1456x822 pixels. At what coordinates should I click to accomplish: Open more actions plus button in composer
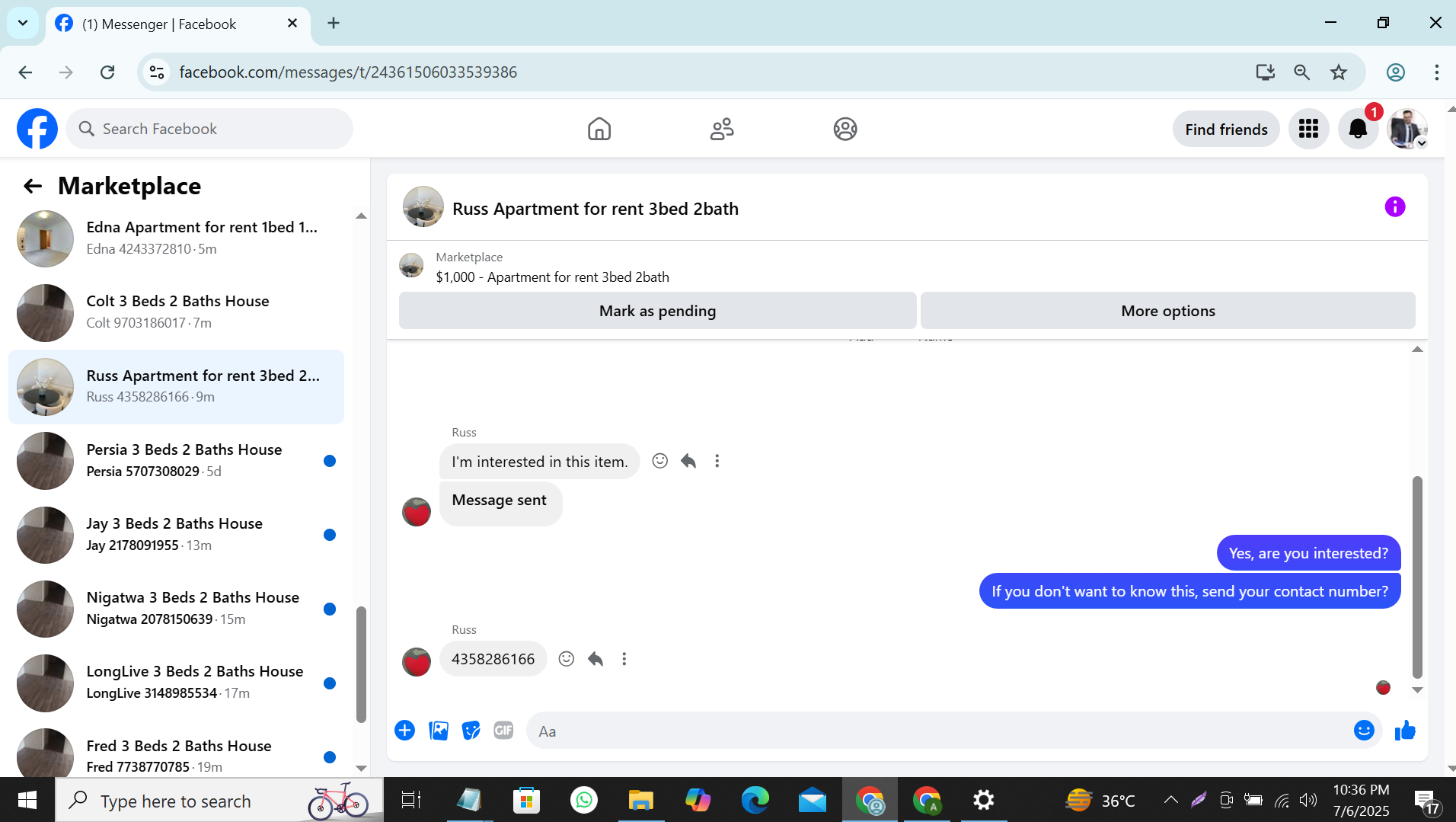(x=404, y=731)
